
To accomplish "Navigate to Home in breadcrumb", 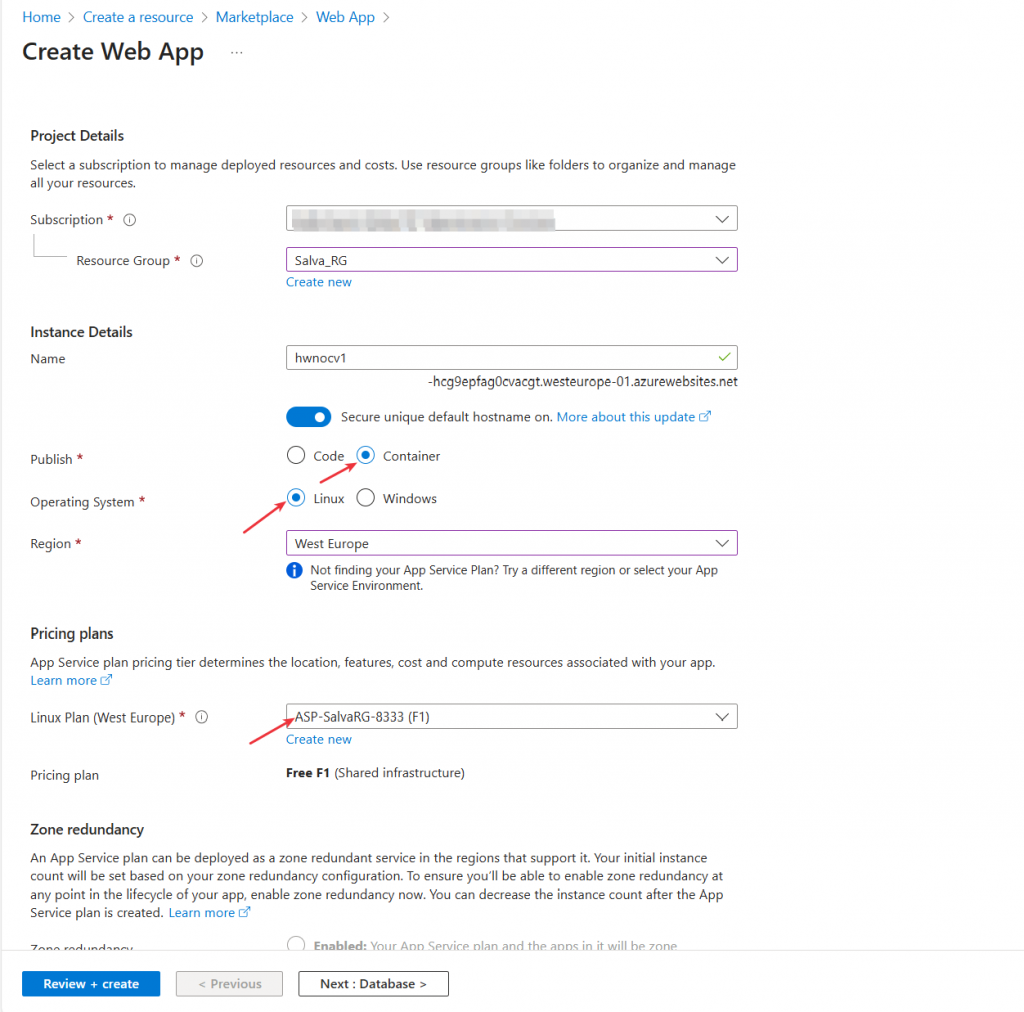I will pyautogui.click(x=41, y=17).
